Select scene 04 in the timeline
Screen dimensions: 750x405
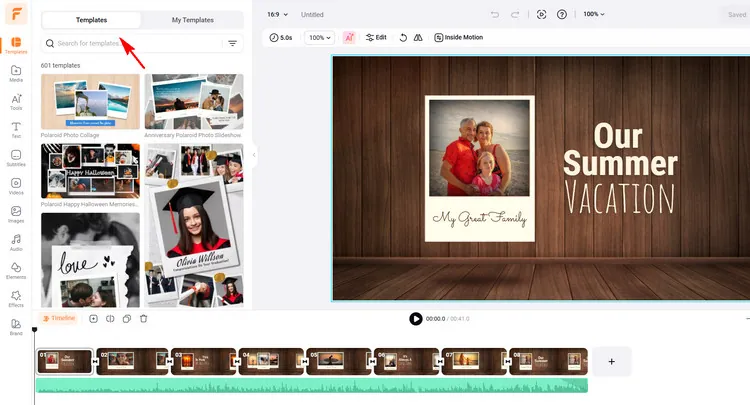click(x=271, y=361)
